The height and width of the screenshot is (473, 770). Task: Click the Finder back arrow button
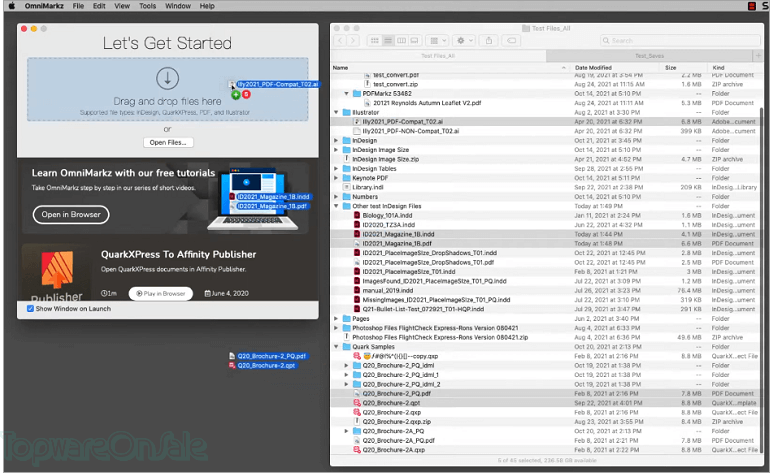point(340,41)
